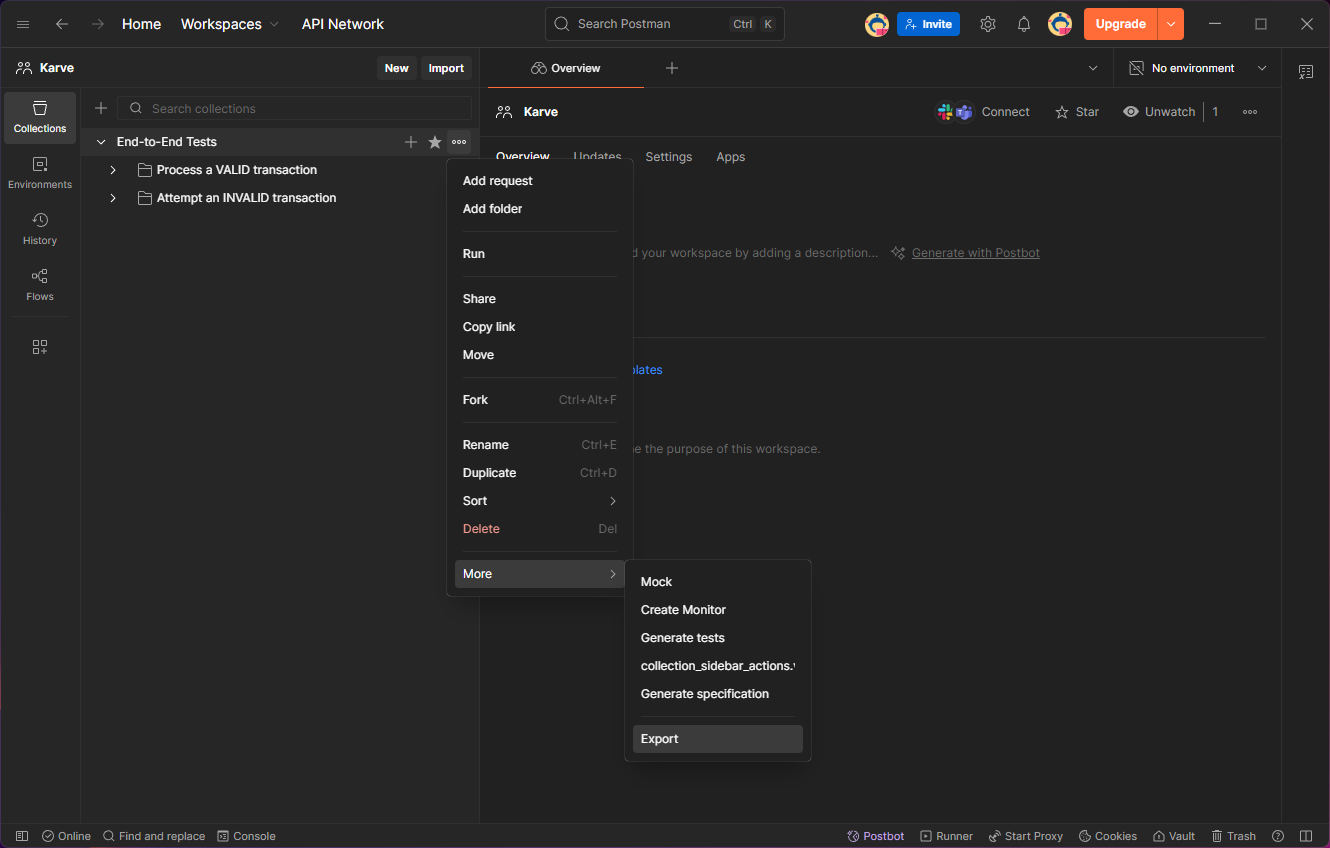Go back with the left arrow
Viewport: 1330px width, 848px height.
(62, 24)
